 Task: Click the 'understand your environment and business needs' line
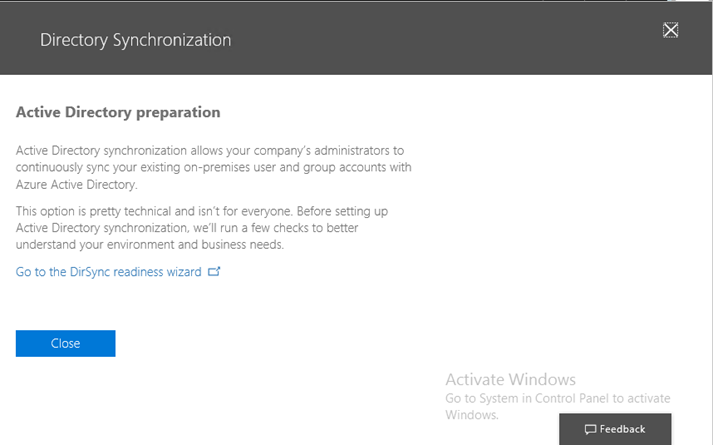point(150,245)
